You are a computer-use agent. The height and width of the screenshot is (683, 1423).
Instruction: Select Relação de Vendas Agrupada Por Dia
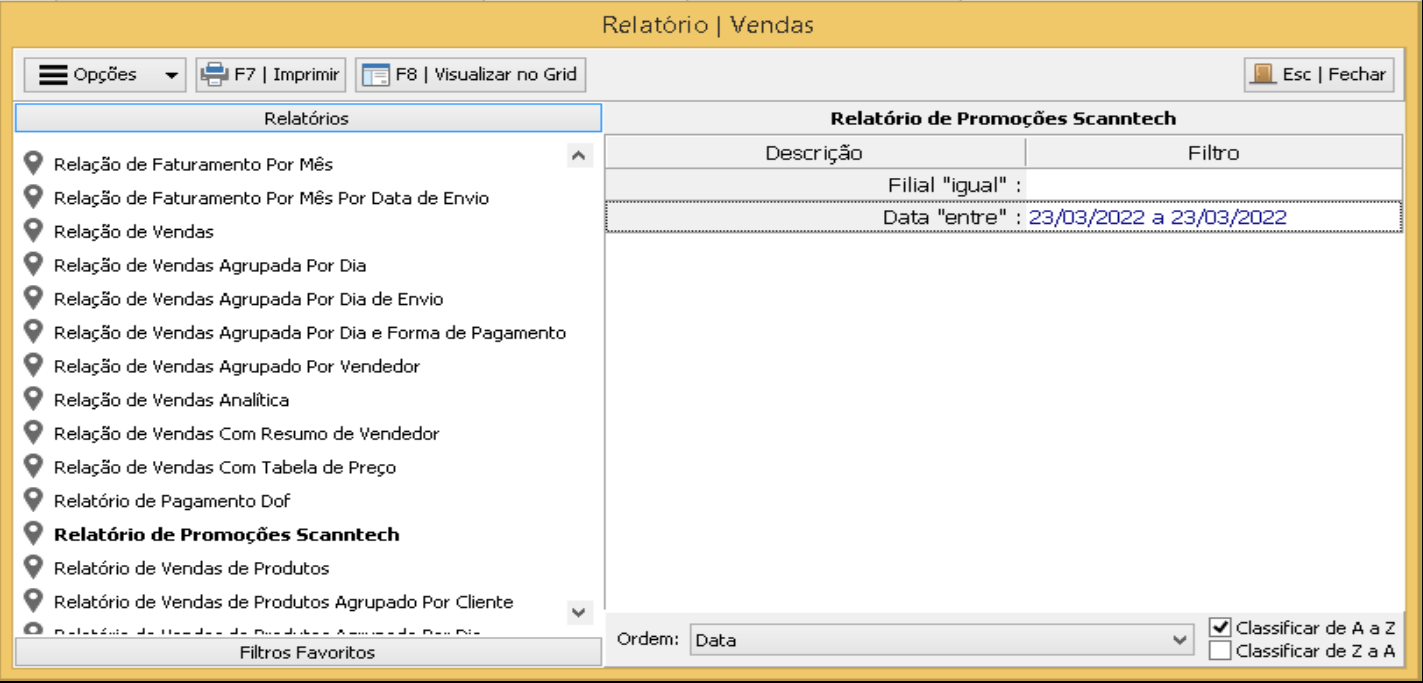(210, 265)
